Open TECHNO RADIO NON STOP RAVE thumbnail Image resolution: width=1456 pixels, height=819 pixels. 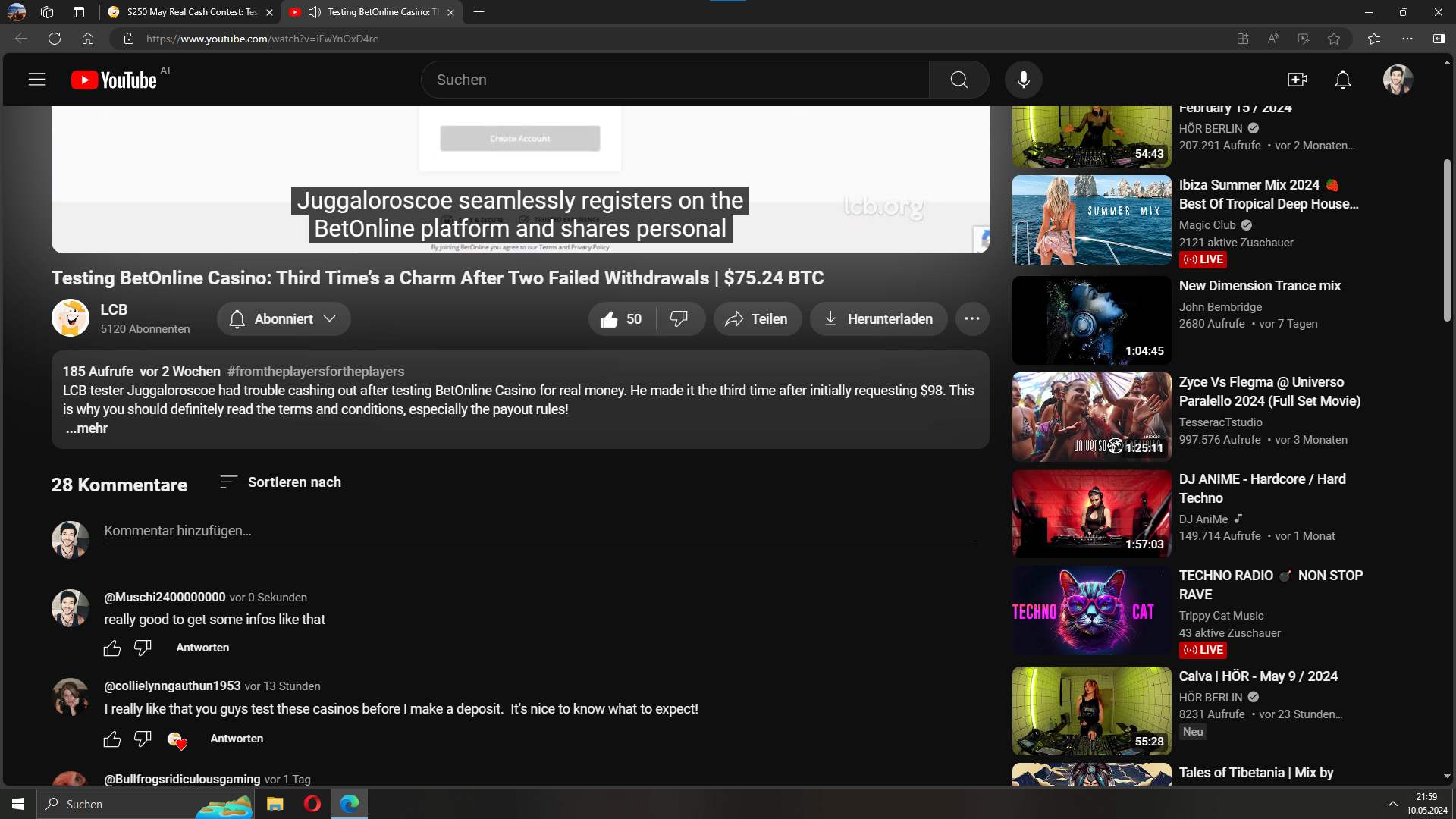coord(1091,610)
